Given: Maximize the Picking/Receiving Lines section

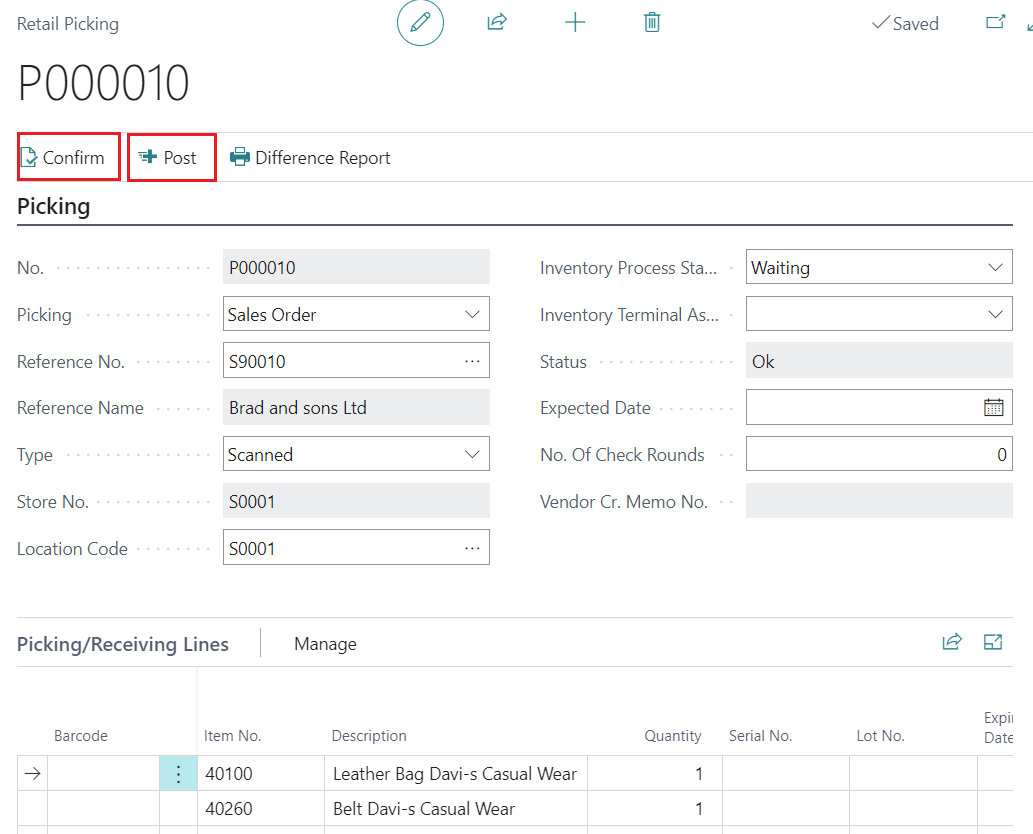Looking at the screenshot, I should pyautogui.click(x=993, y=642).
